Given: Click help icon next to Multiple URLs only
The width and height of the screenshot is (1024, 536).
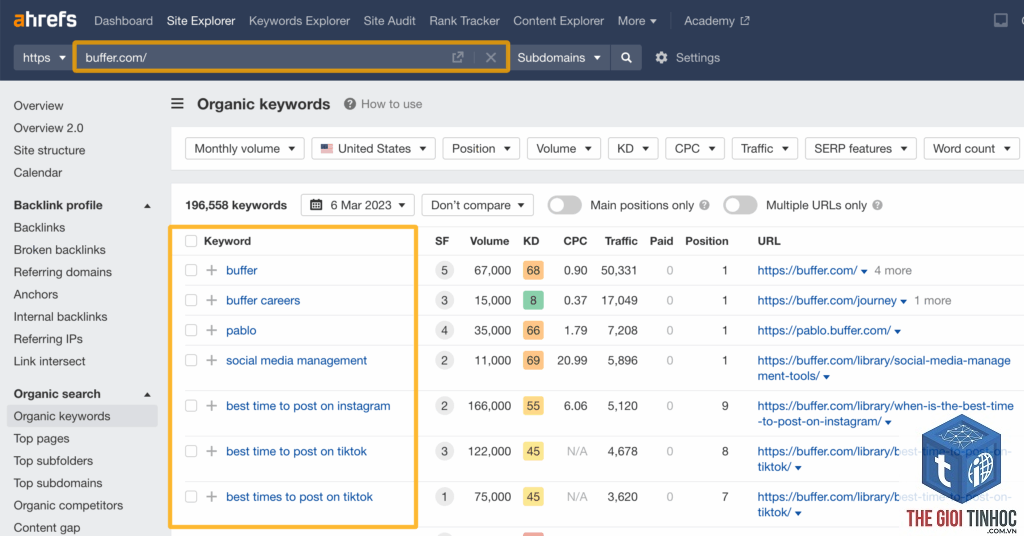Looking at the screenshot, I should 877,205.
